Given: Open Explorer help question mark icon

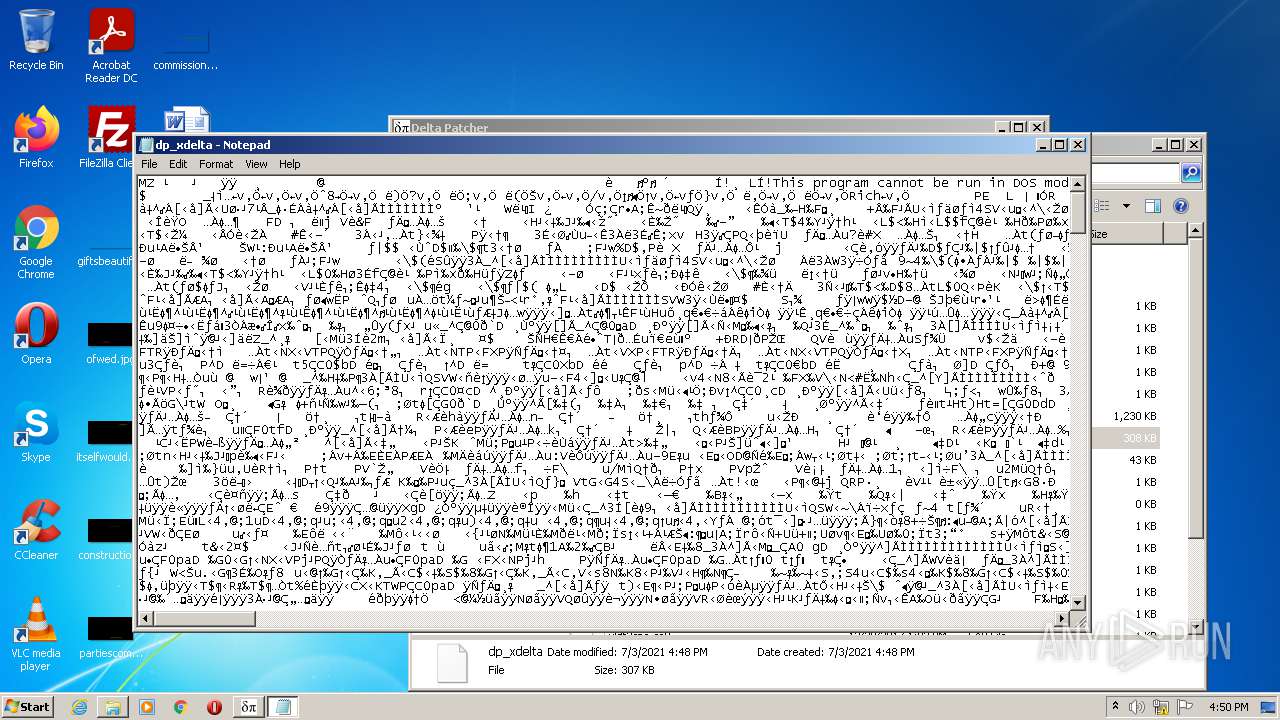Looking at the screenshot, I should click(x=1180, y=206).
